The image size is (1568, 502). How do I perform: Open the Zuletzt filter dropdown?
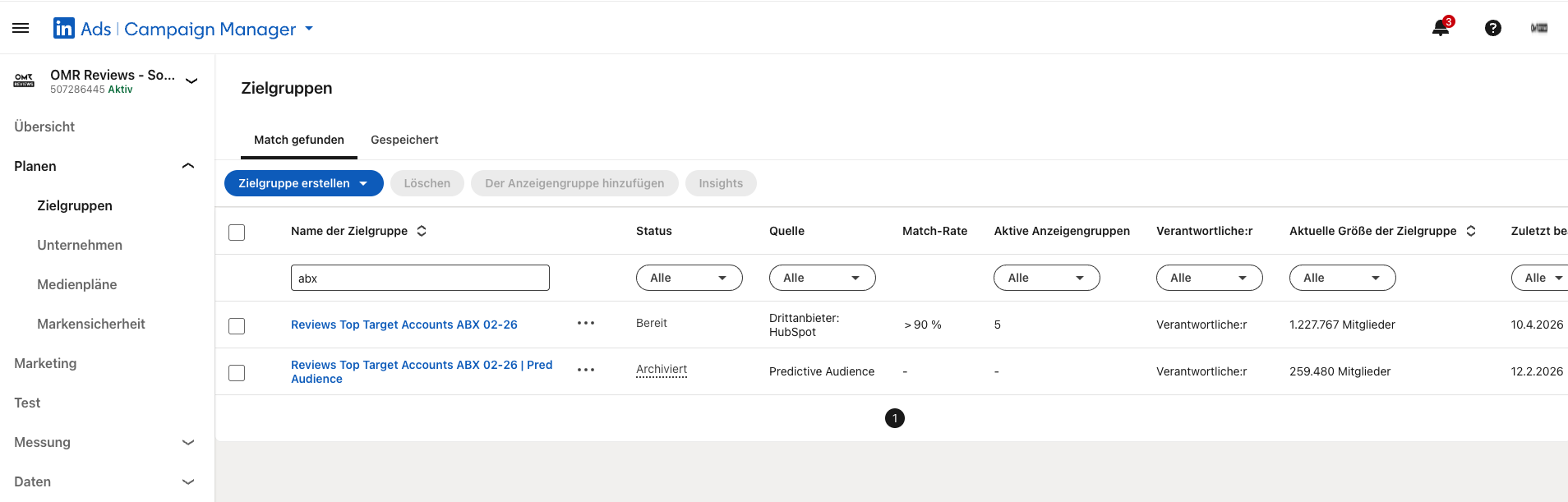point(1539,278)
